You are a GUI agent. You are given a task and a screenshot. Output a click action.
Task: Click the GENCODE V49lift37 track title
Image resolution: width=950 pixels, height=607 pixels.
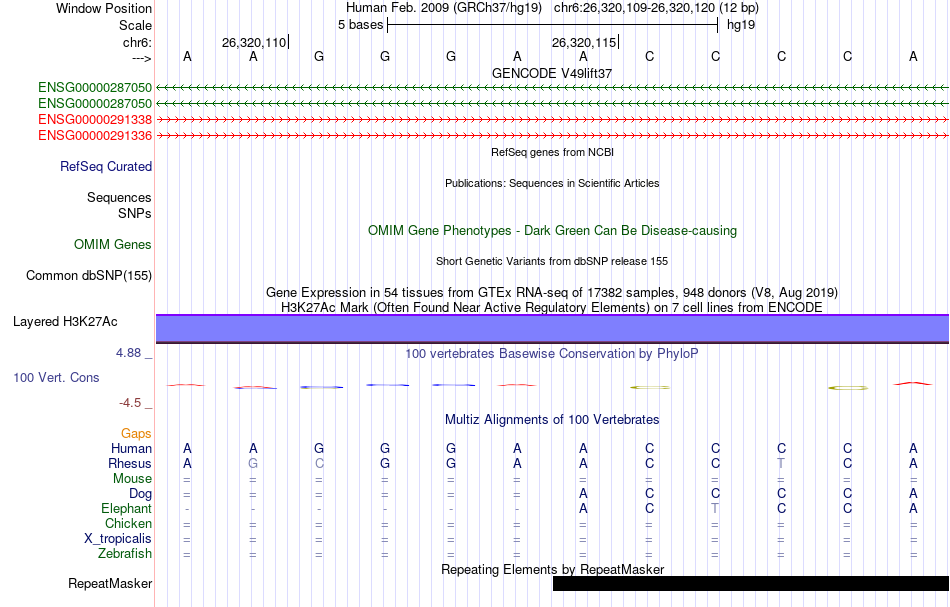(552, 73)
